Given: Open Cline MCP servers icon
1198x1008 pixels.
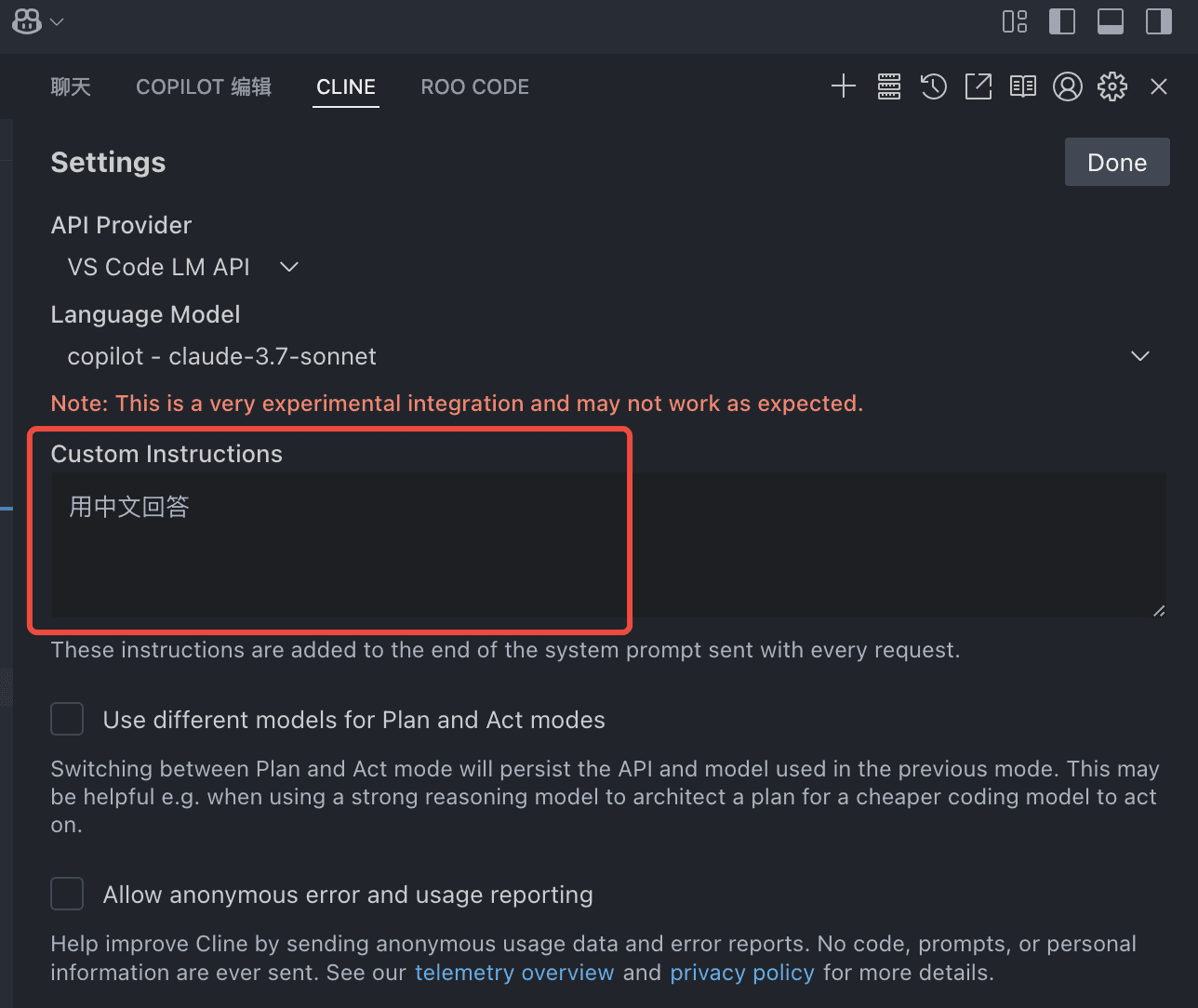Looking at the screenshot, I should coord(889,86).
